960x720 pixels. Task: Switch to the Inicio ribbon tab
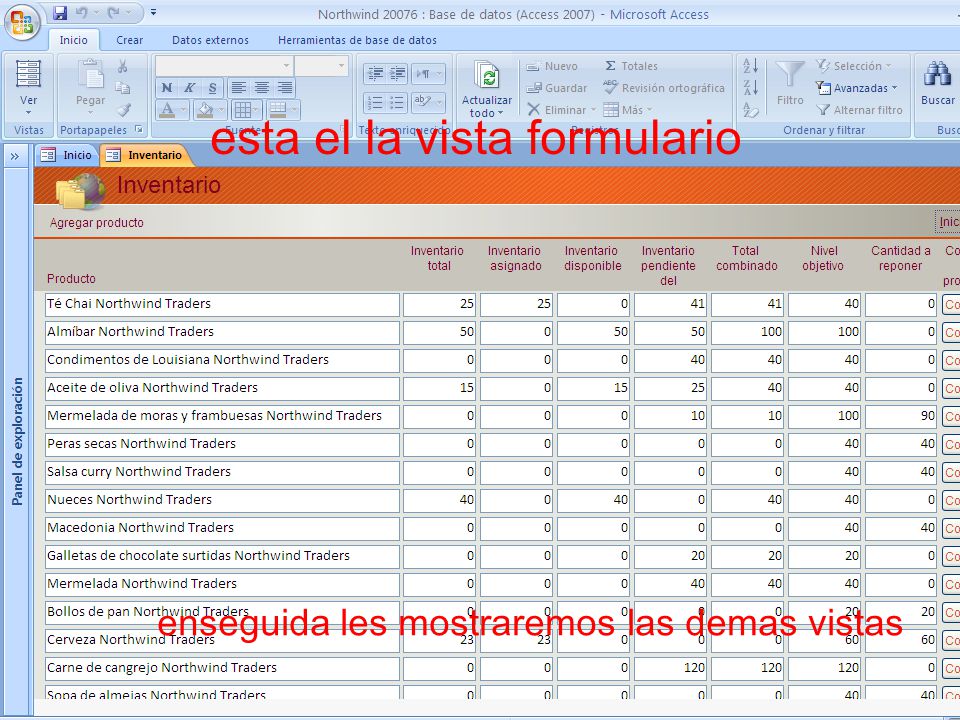coord(73,40)
